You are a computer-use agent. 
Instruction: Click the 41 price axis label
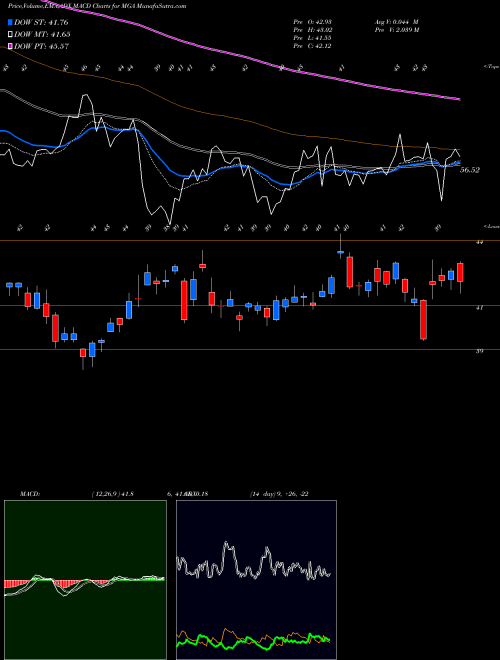tap(479, 308)
